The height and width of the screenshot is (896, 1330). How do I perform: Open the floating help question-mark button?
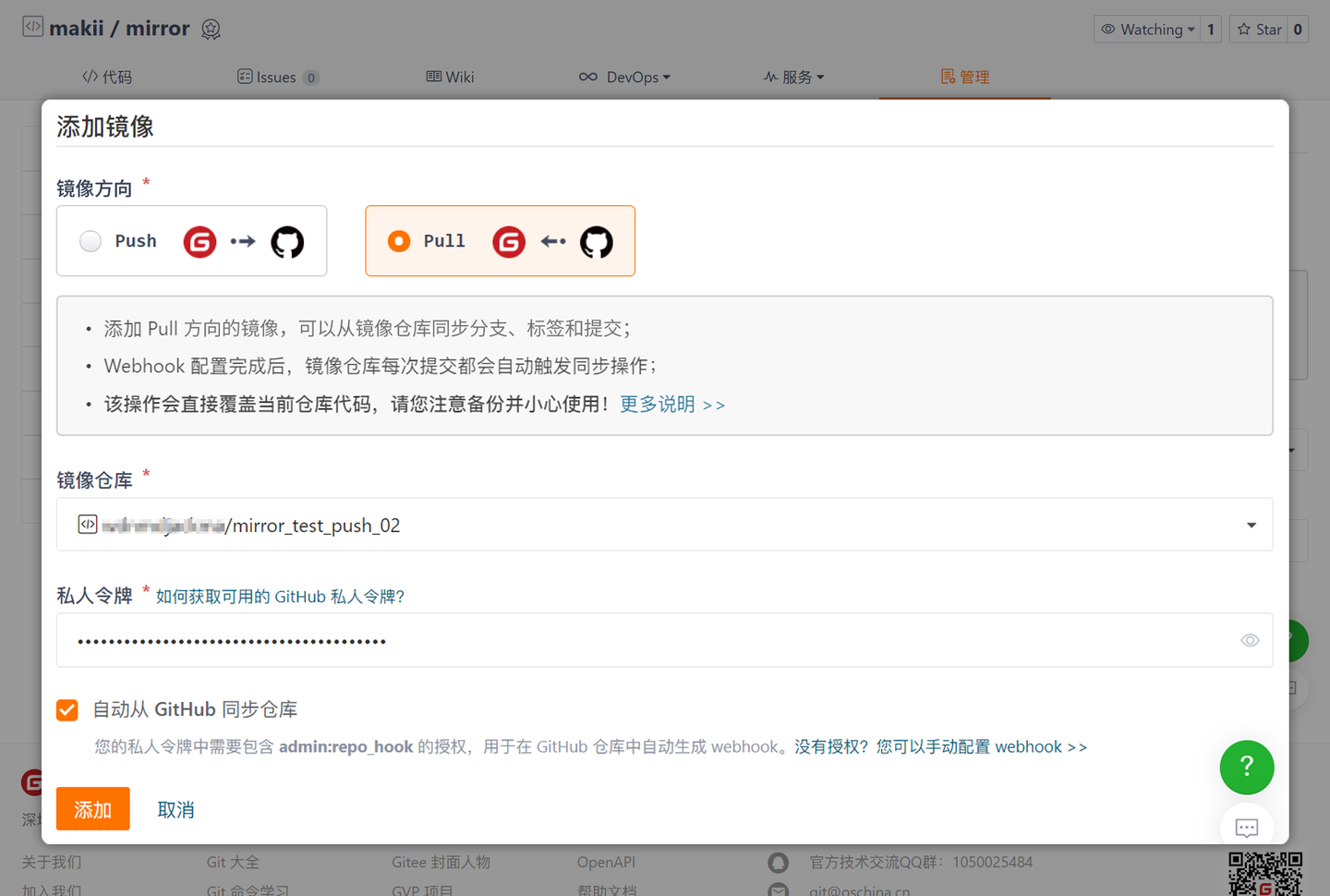(x=1246, y=767)
